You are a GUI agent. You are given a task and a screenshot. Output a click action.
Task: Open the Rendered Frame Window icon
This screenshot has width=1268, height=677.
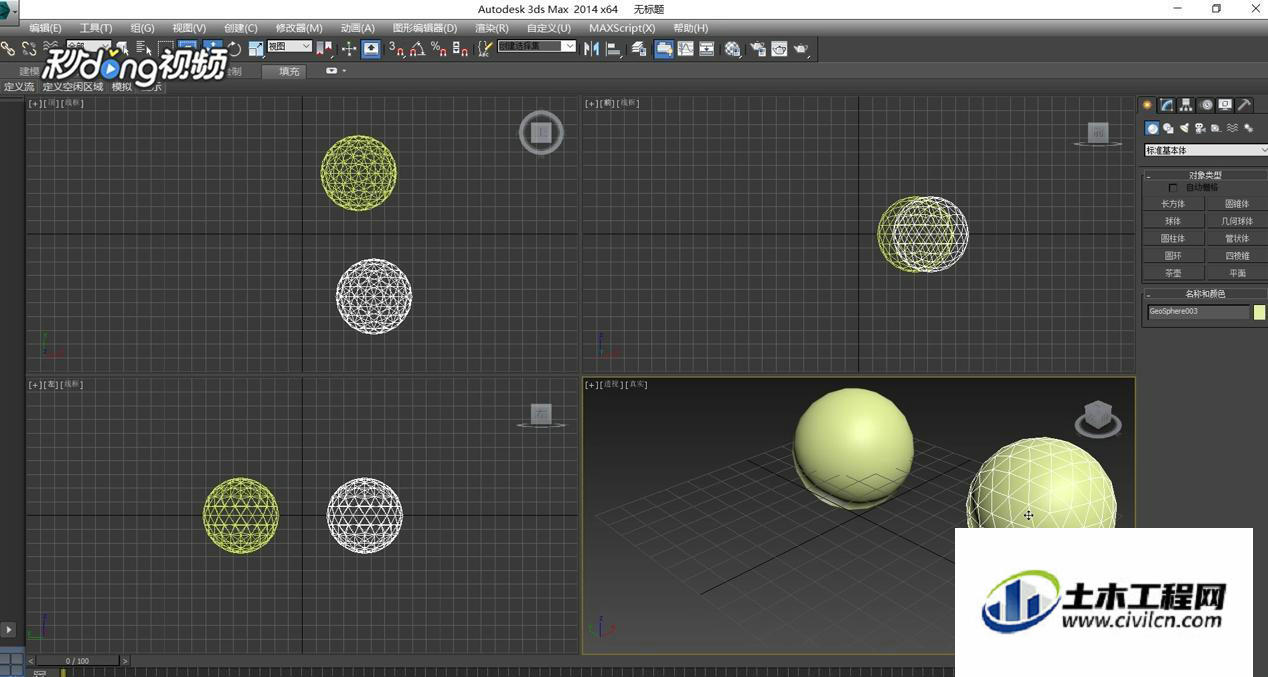tap(779, 48)
